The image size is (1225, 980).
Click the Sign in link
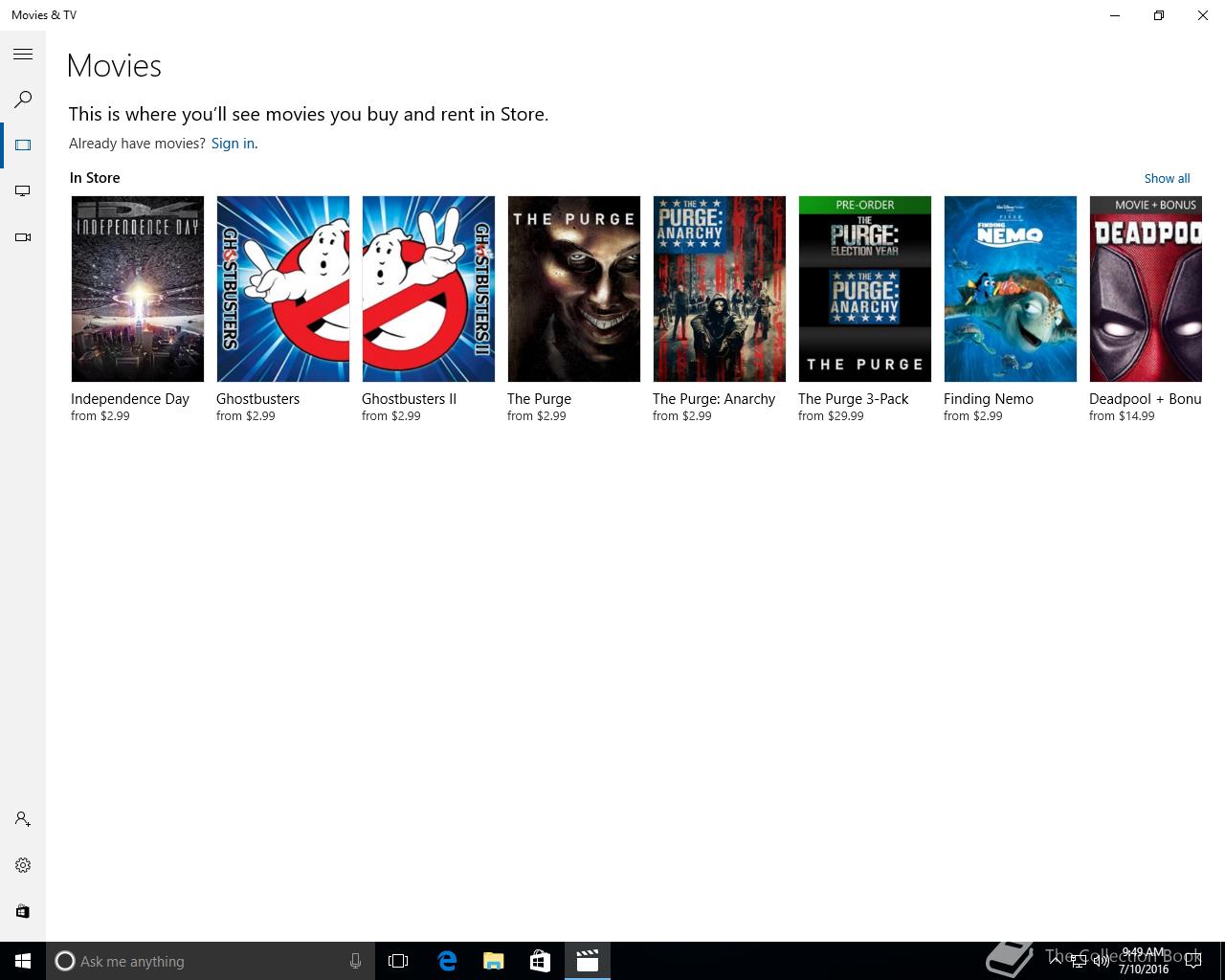(x=233, y=144)
